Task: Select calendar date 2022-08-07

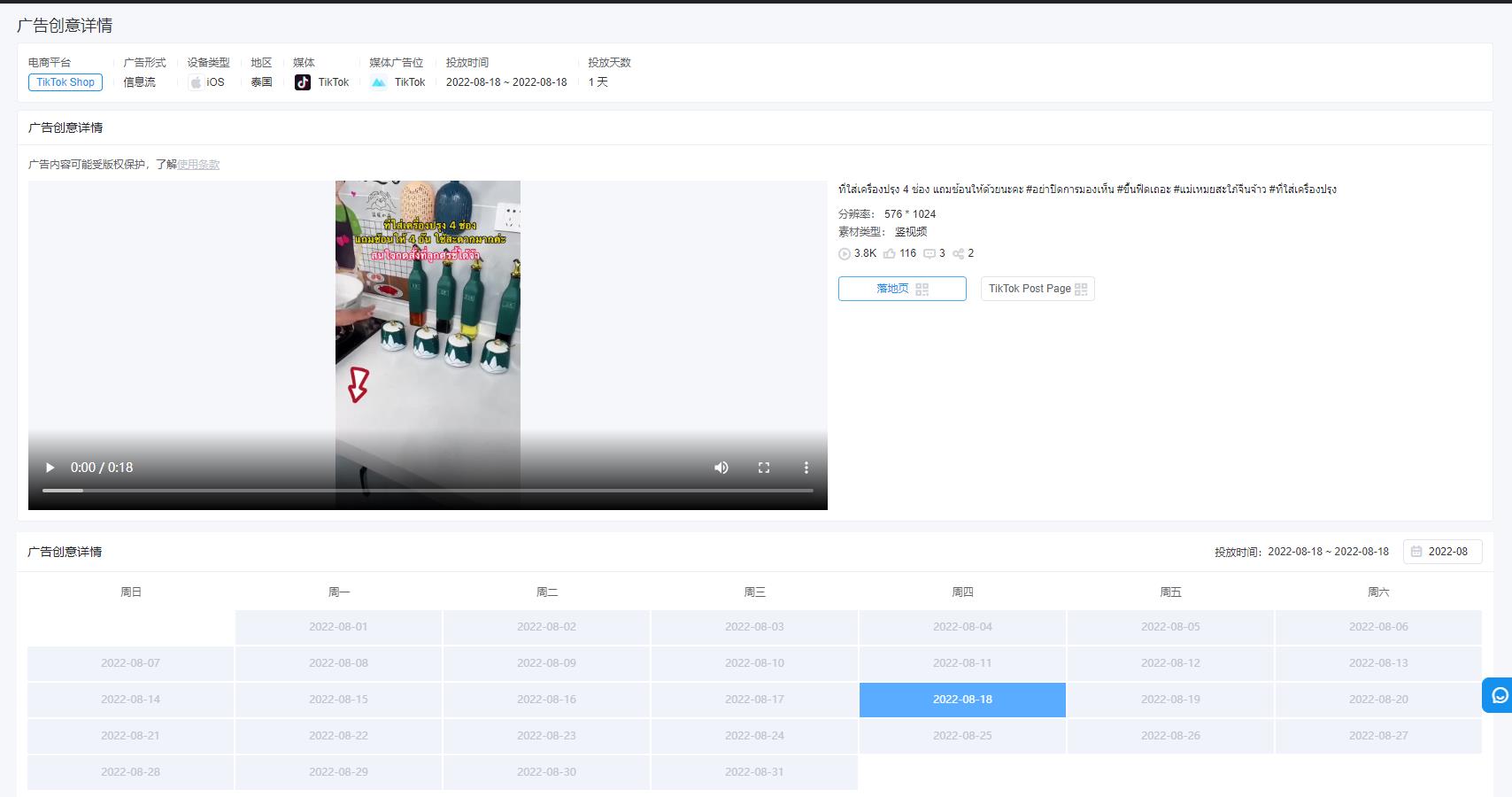Action: pos(130,663)
